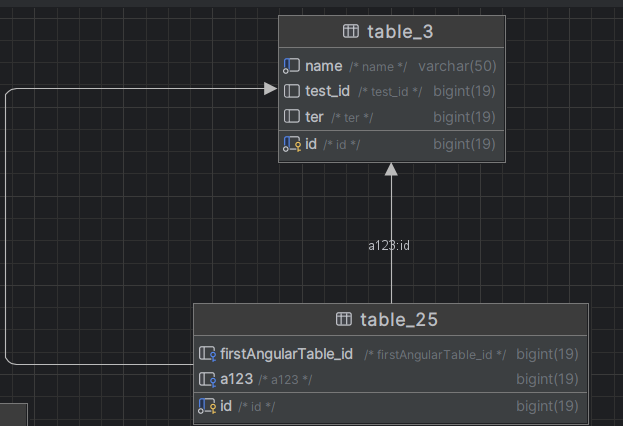Click the name column icon in table_3

point(292,66)
